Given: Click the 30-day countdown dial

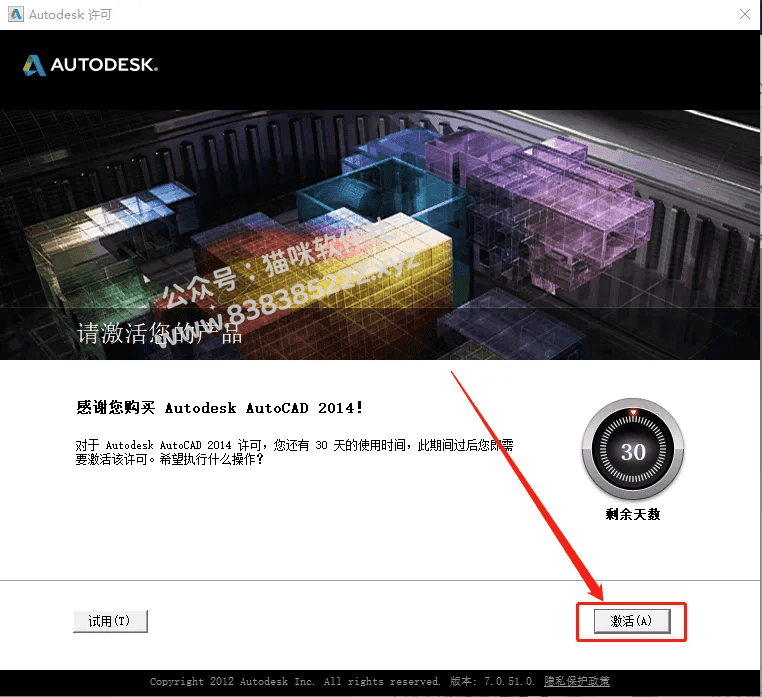Looking at the screenshot, I should click(x=633, y=450).
